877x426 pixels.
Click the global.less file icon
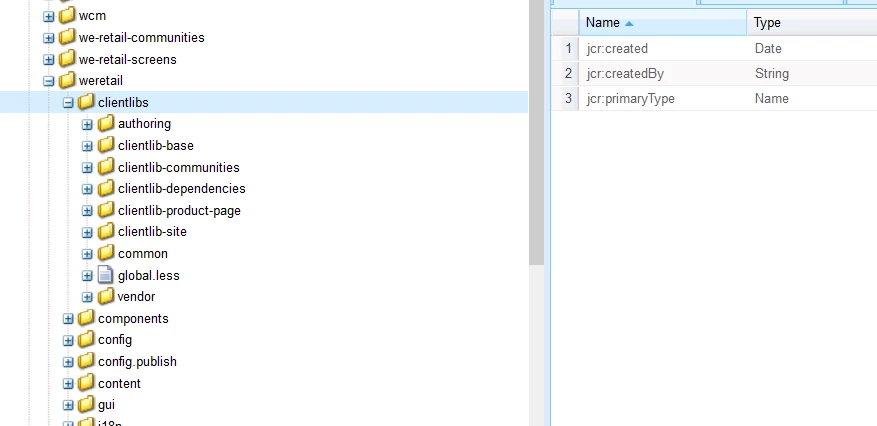pyautogui.click(x=105, y=274)
